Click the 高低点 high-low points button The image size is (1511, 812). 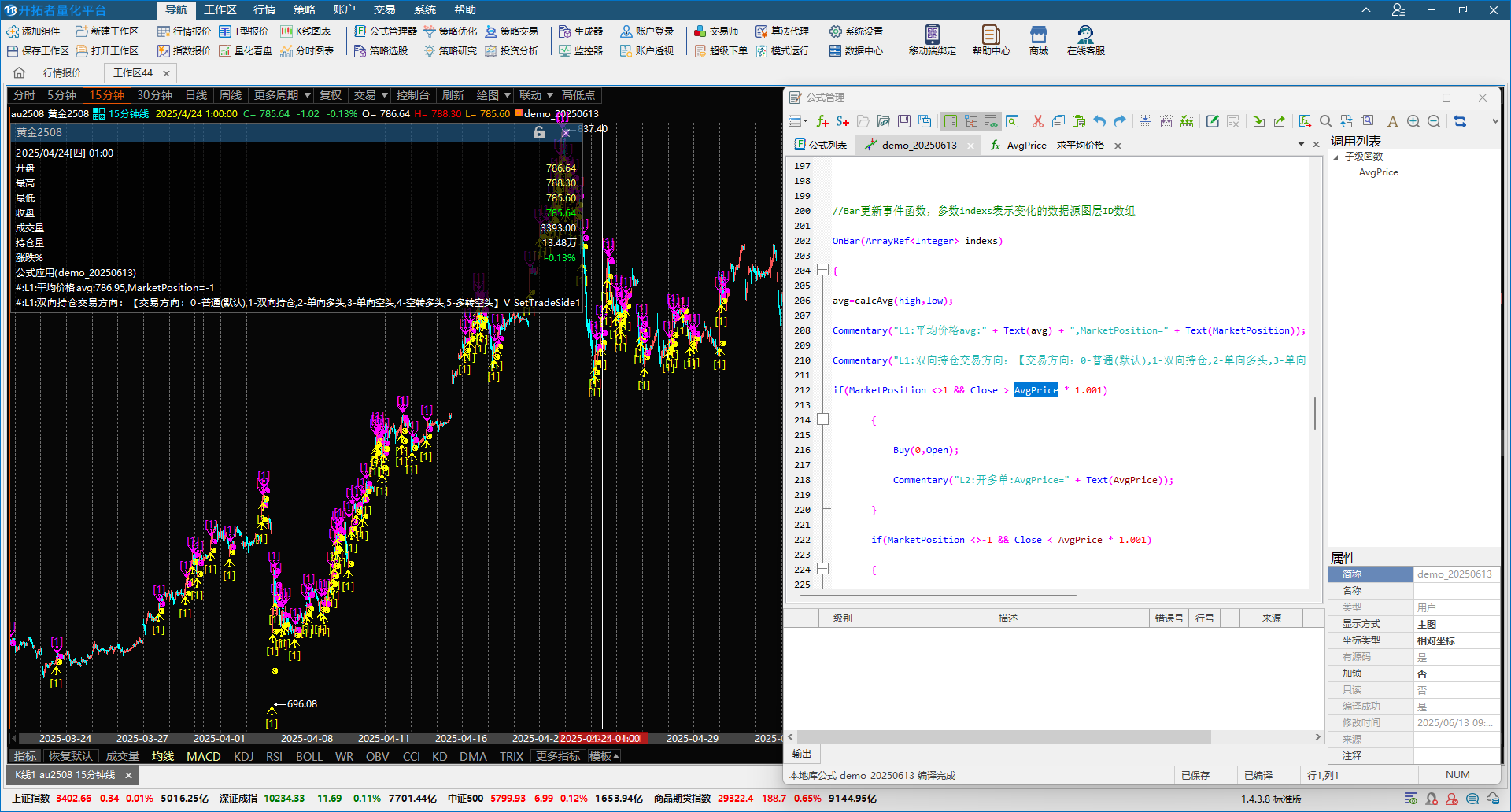(578, 95)
